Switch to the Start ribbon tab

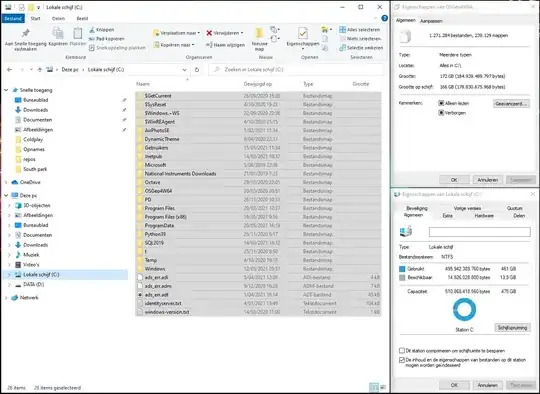35,19
